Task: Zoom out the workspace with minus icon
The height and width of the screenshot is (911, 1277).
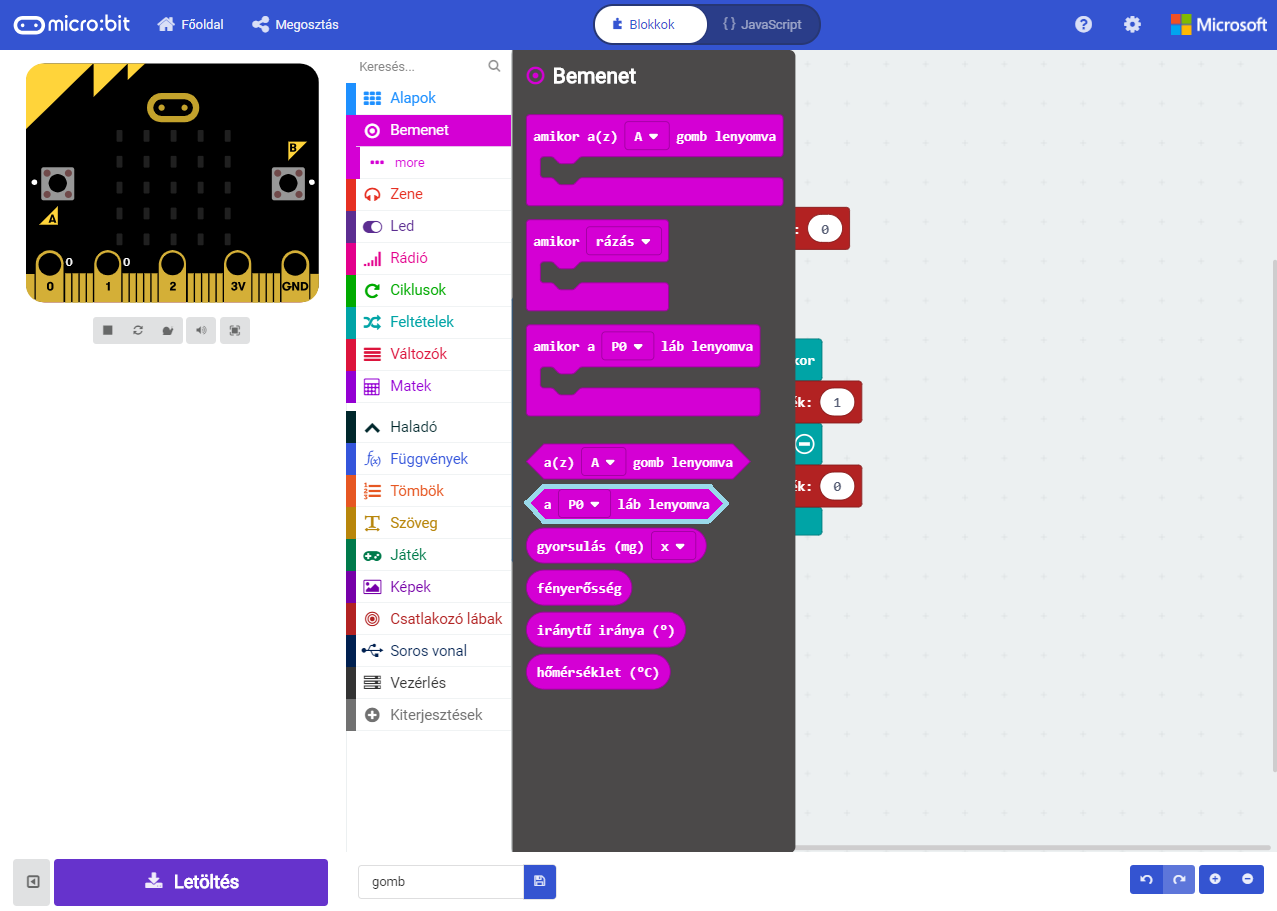Action: pos(1247,879)
